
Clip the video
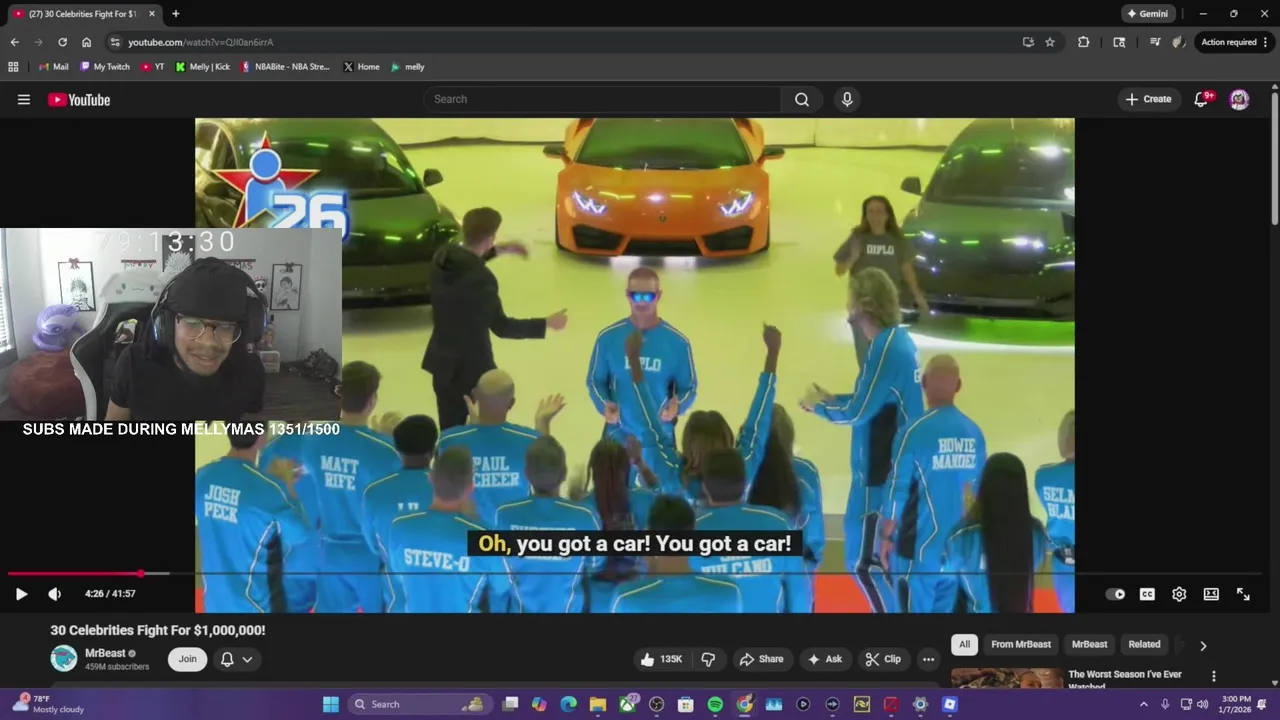pos(883,659)
